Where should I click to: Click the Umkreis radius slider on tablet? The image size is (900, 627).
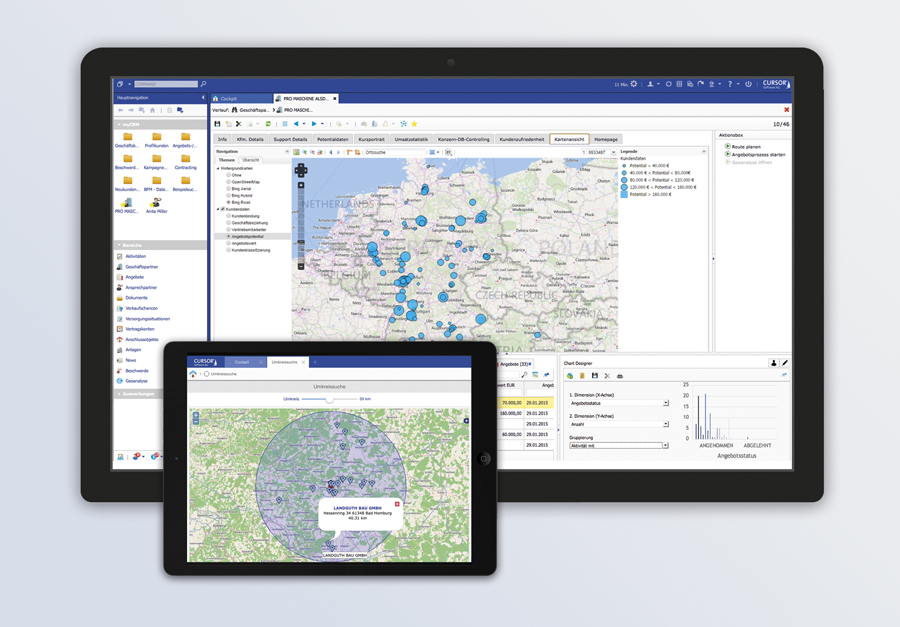[x=329, y=399]
